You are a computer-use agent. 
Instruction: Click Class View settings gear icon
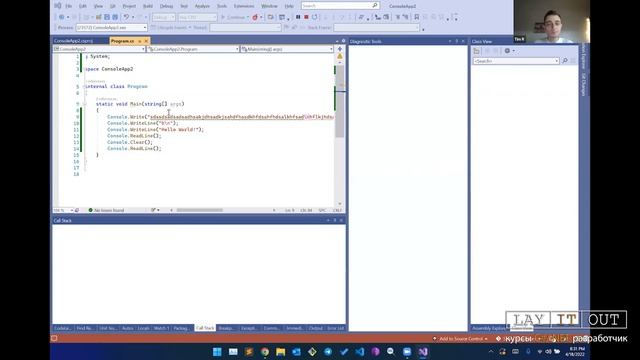coord(507,51)
